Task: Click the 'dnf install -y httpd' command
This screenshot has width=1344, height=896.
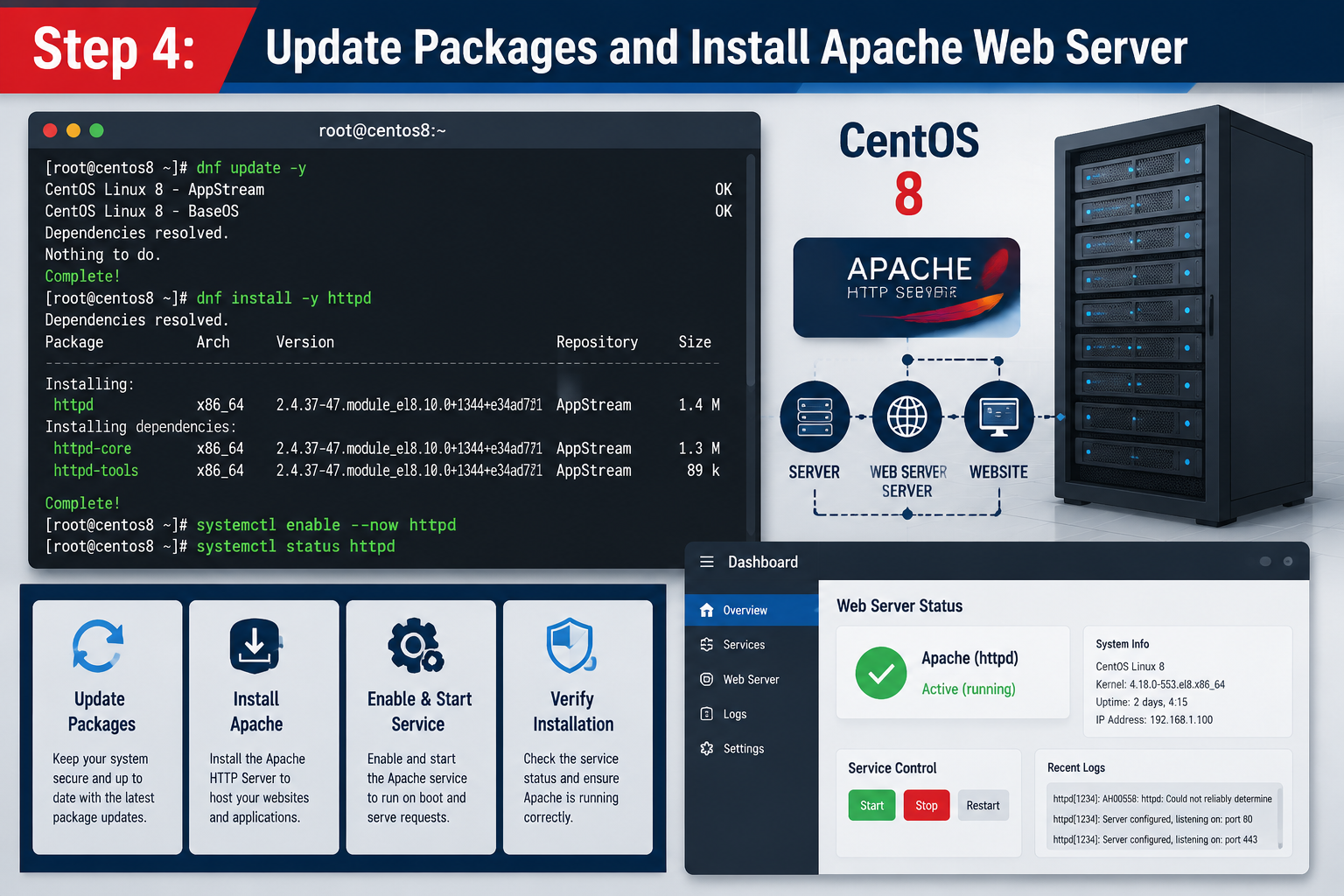Action: tap(283, 298)
